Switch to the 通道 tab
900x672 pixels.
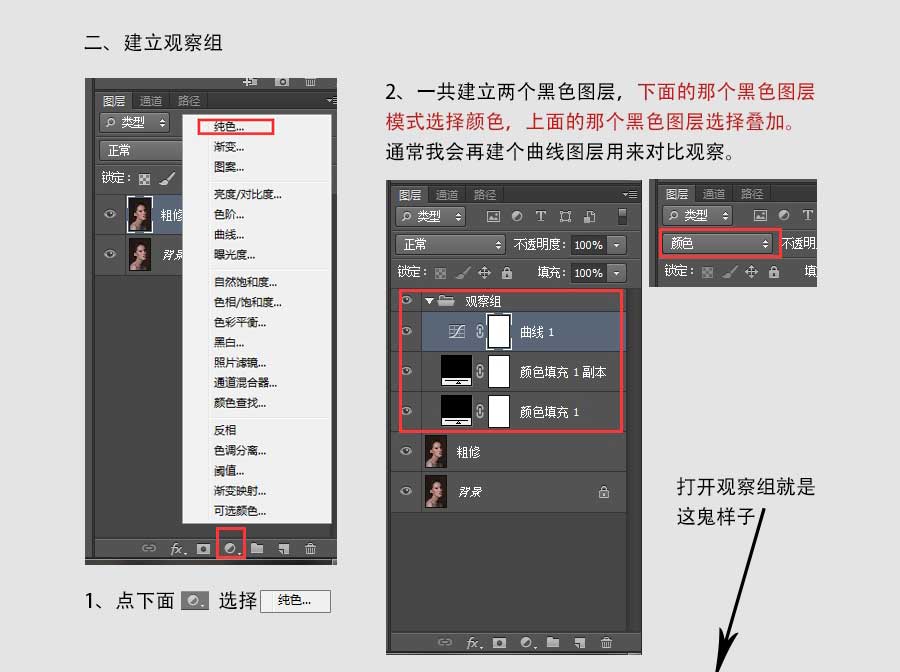click(446, 195)
